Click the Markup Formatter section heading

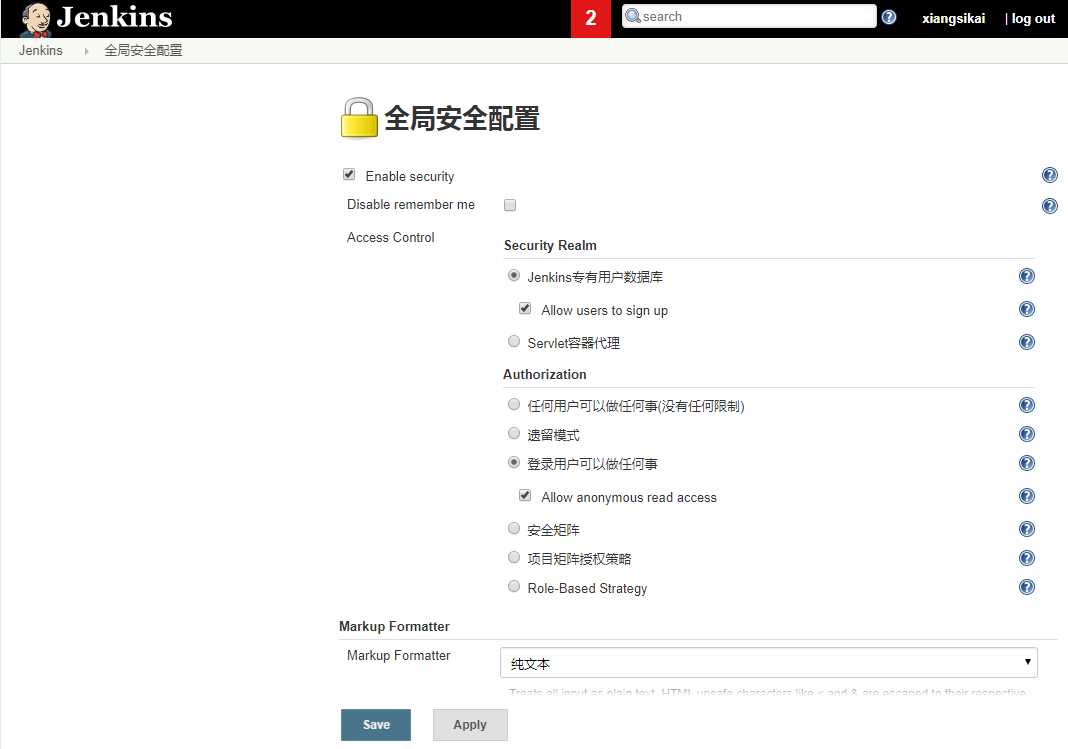(x=394, y=626)
